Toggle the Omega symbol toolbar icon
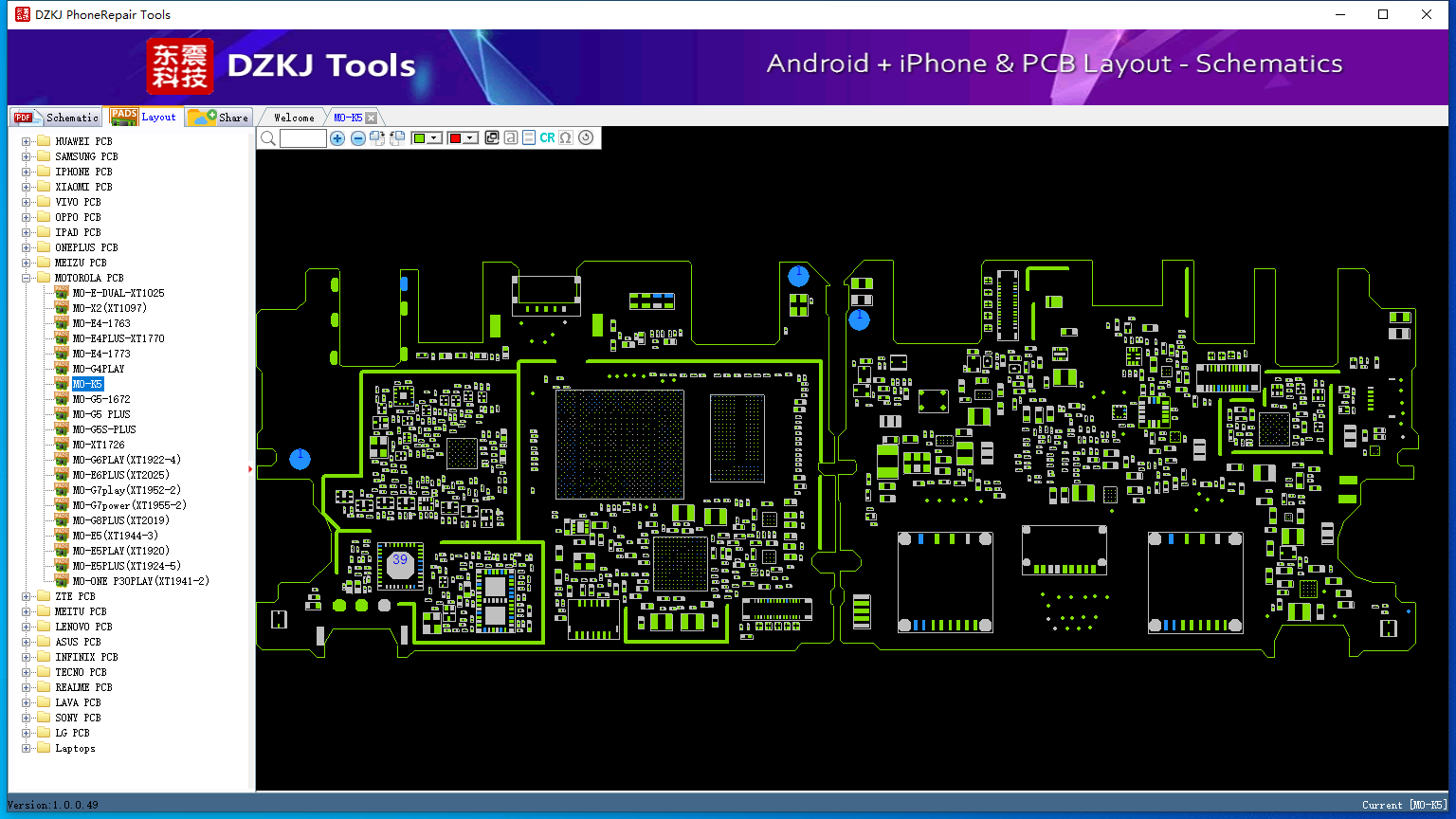 coord(566,137)
